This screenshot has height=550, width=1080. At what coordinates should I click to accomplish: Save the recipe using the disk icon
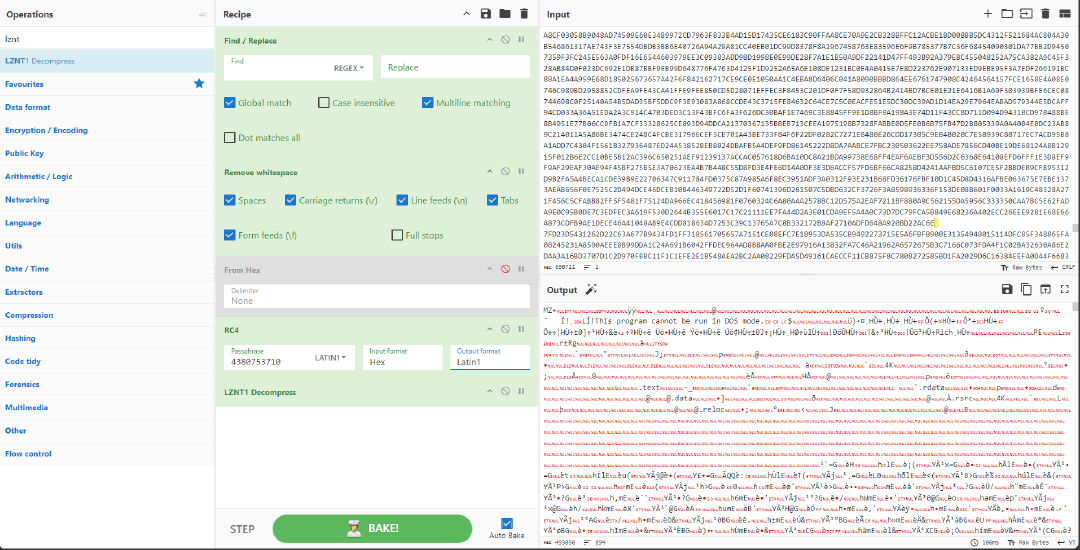tap(486, 14)
